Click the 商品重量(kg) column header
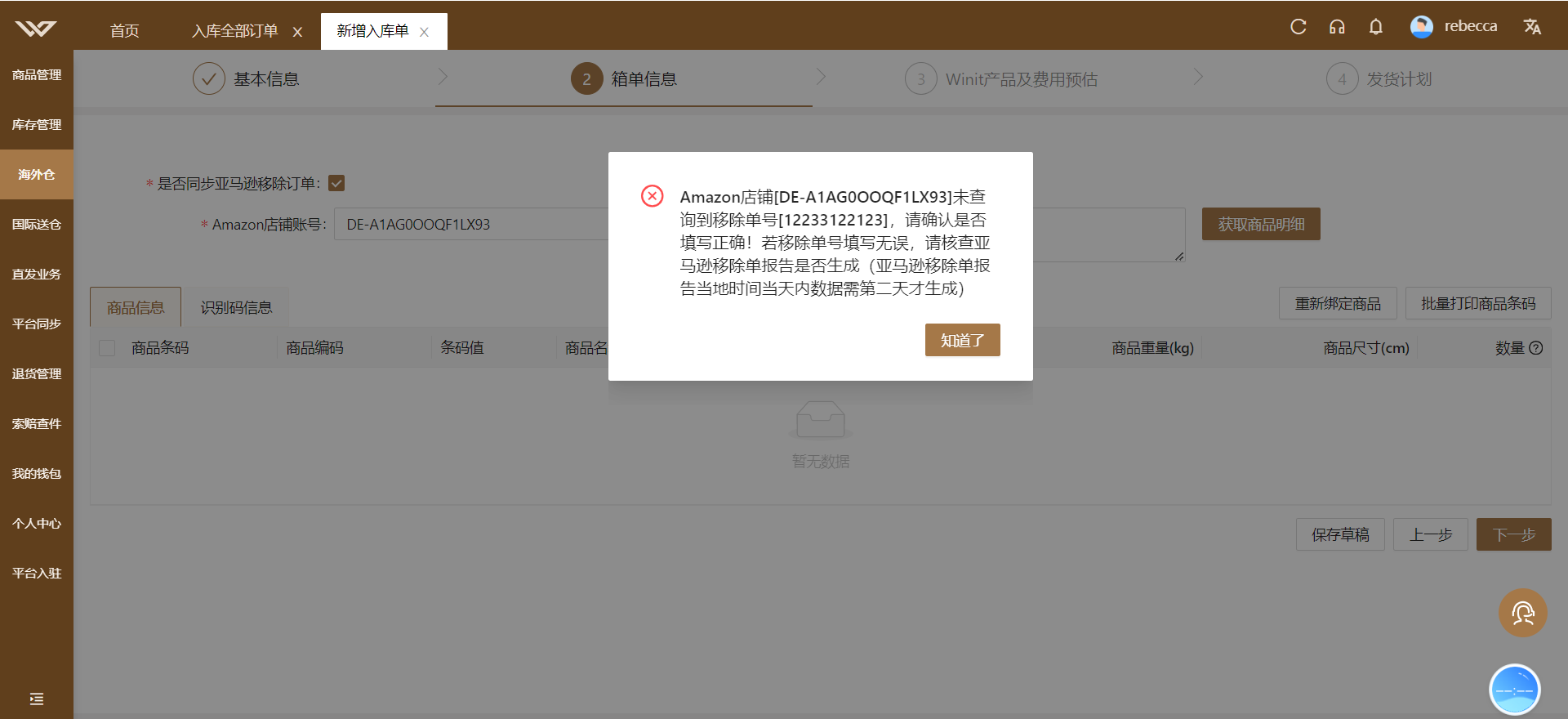 tap(1152, 348)
